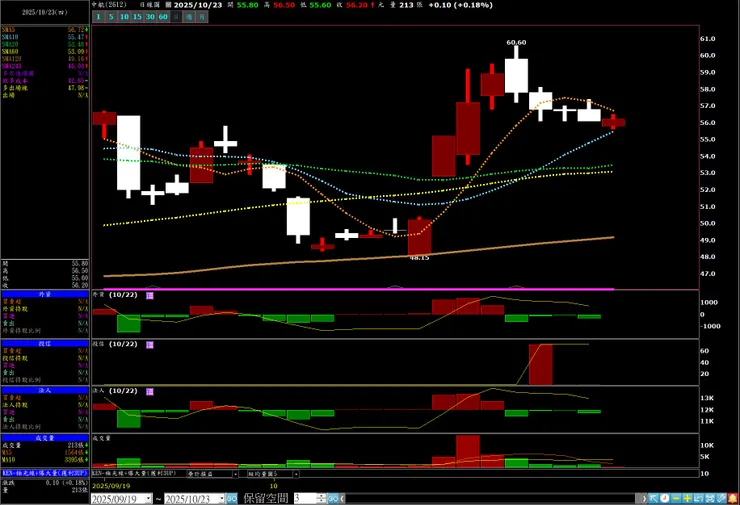740x505 pixels.
Task: Click the yellow minus zoom-out icon
Action: (x=676, y=498)
